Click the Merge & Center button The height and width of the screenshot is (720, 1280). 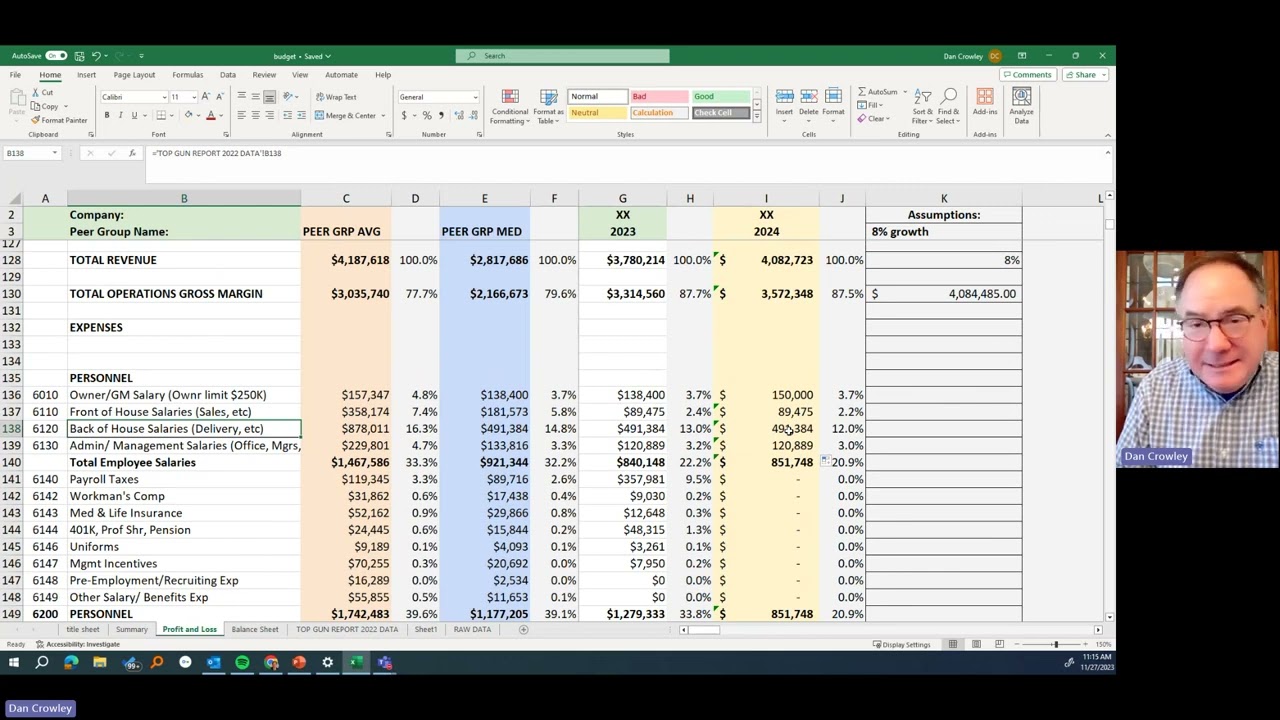tap(345, 116)
